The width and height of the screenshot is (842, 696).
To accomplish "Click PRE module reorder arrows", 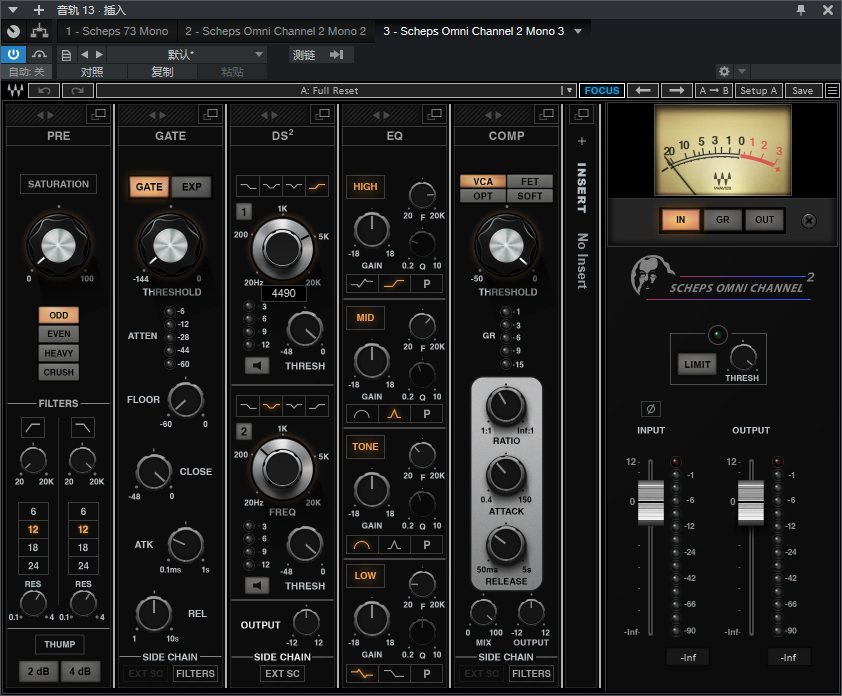I will tap(45, 114).
